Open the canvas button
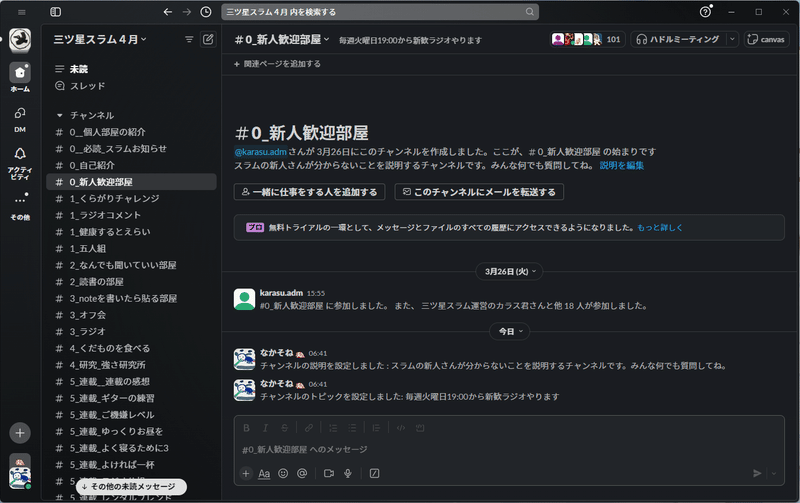This screenshot has height=503, width=800. (x=766, y=39)
